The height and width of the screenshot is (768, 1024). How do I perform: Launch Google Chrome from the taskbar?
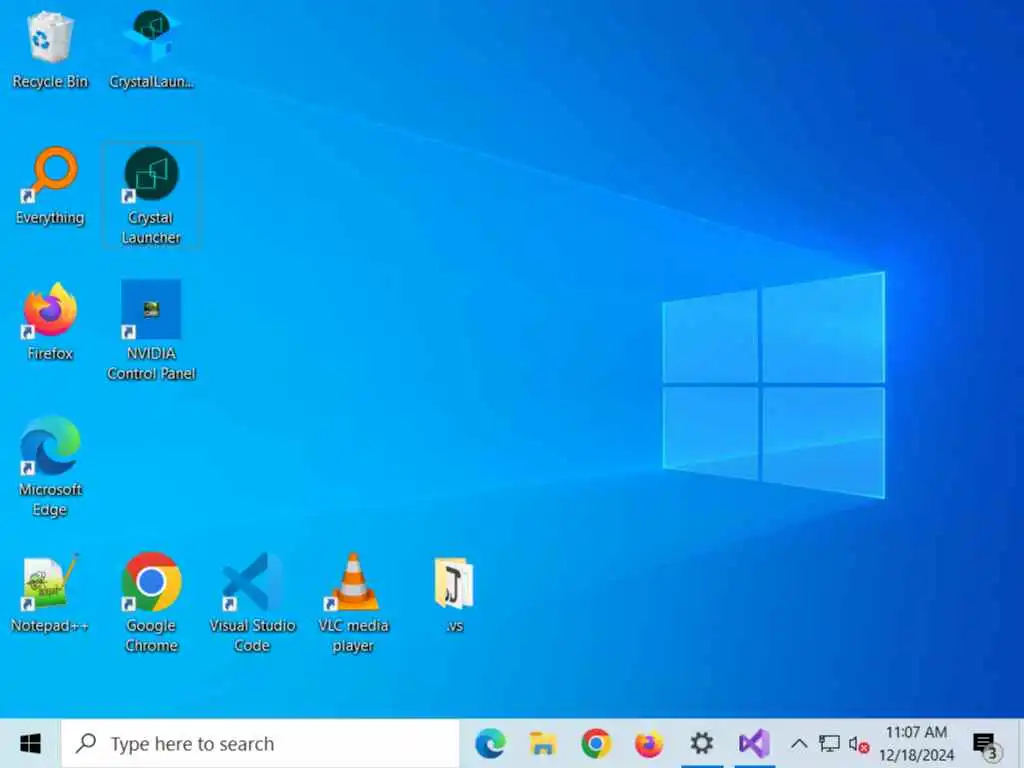click(x=596, y=743)
